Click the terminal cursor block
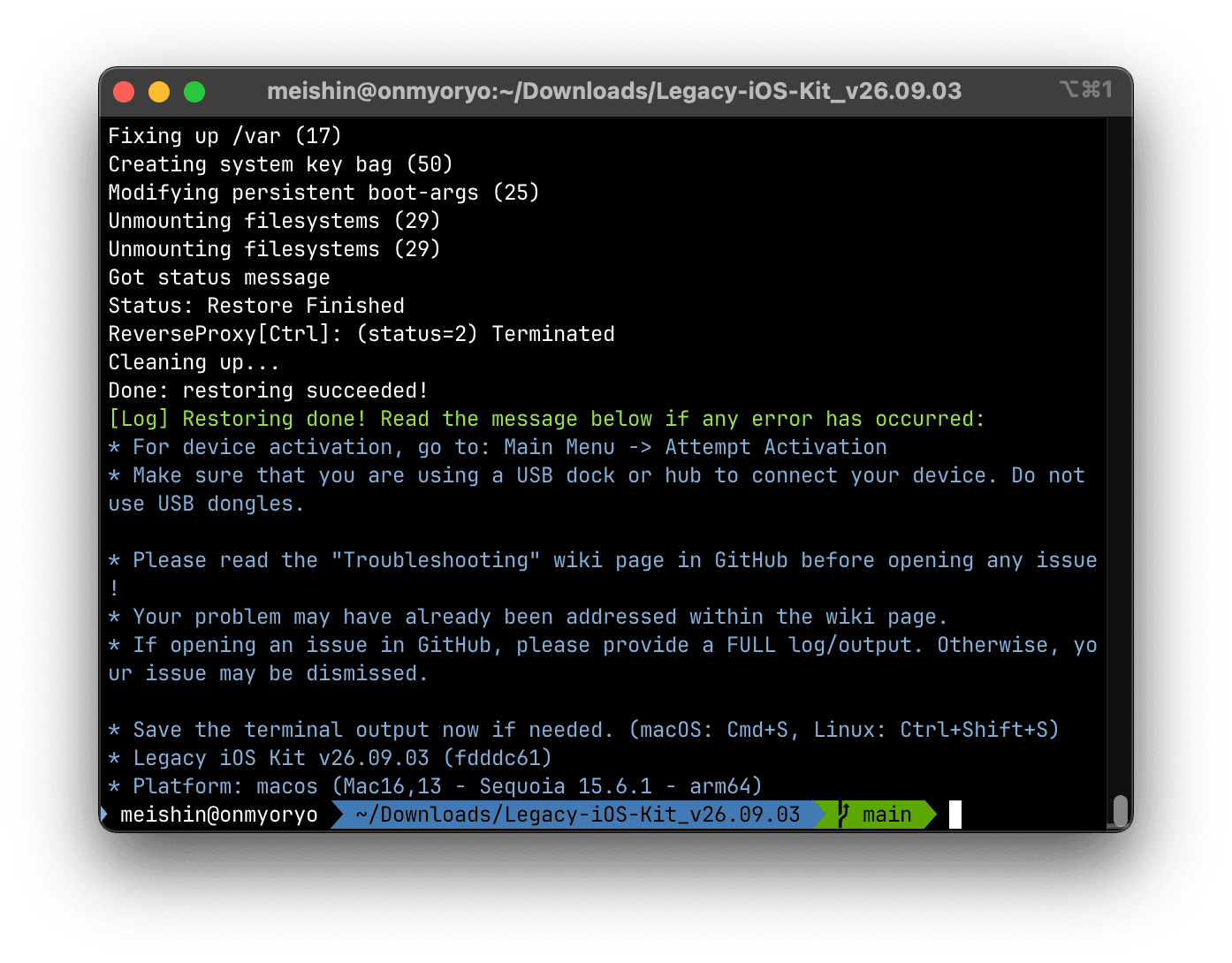1232x963 pixels. pos(955,814)
